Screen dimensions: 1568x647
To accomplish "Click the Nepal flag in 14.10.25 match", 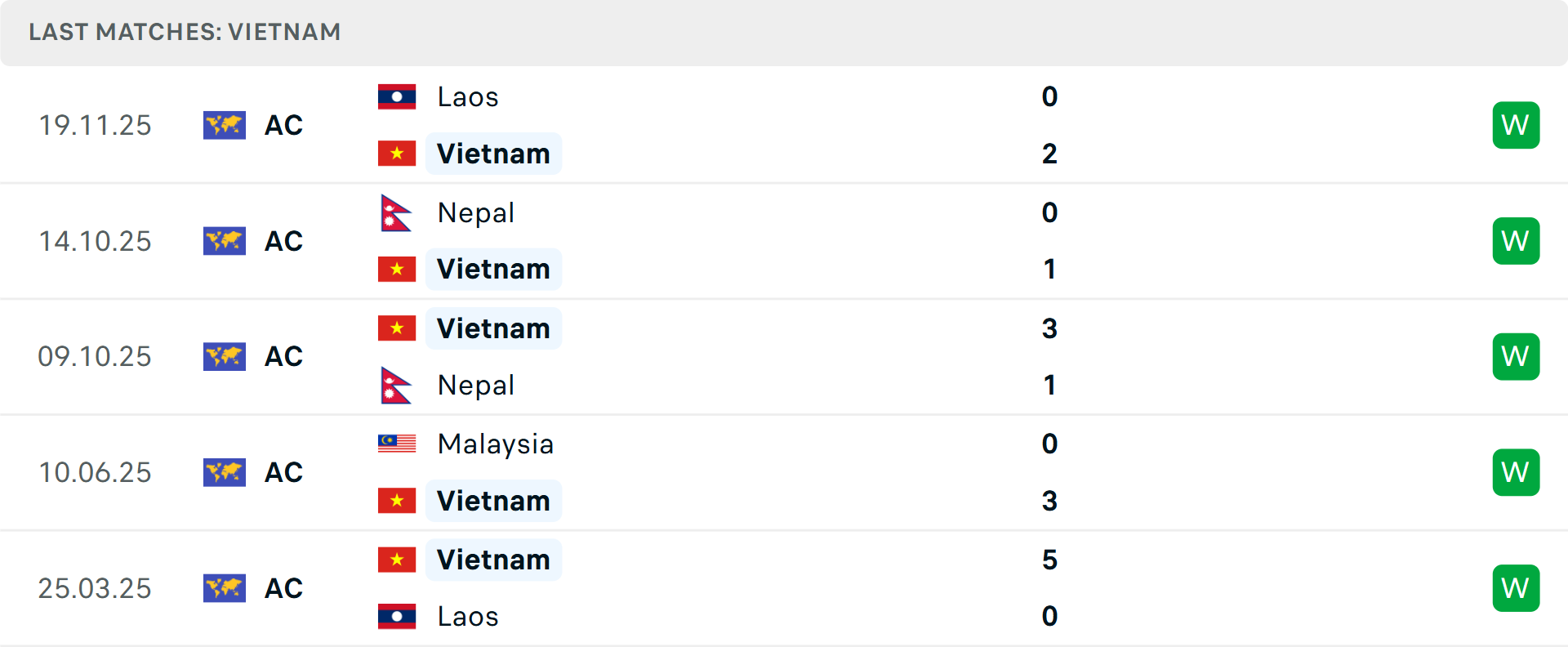I will (396, 213).
